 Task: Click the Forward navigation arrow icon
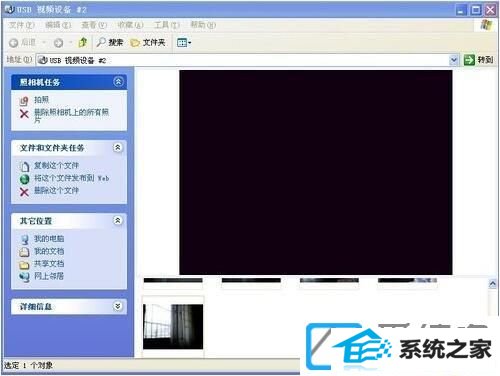(59, 43)
